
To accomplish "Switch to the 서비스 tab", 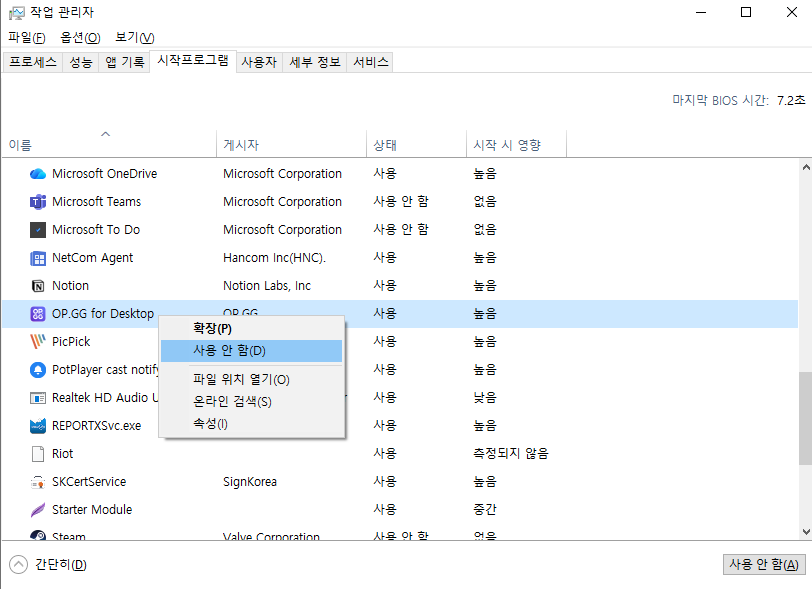I will (x=370, y=62).
